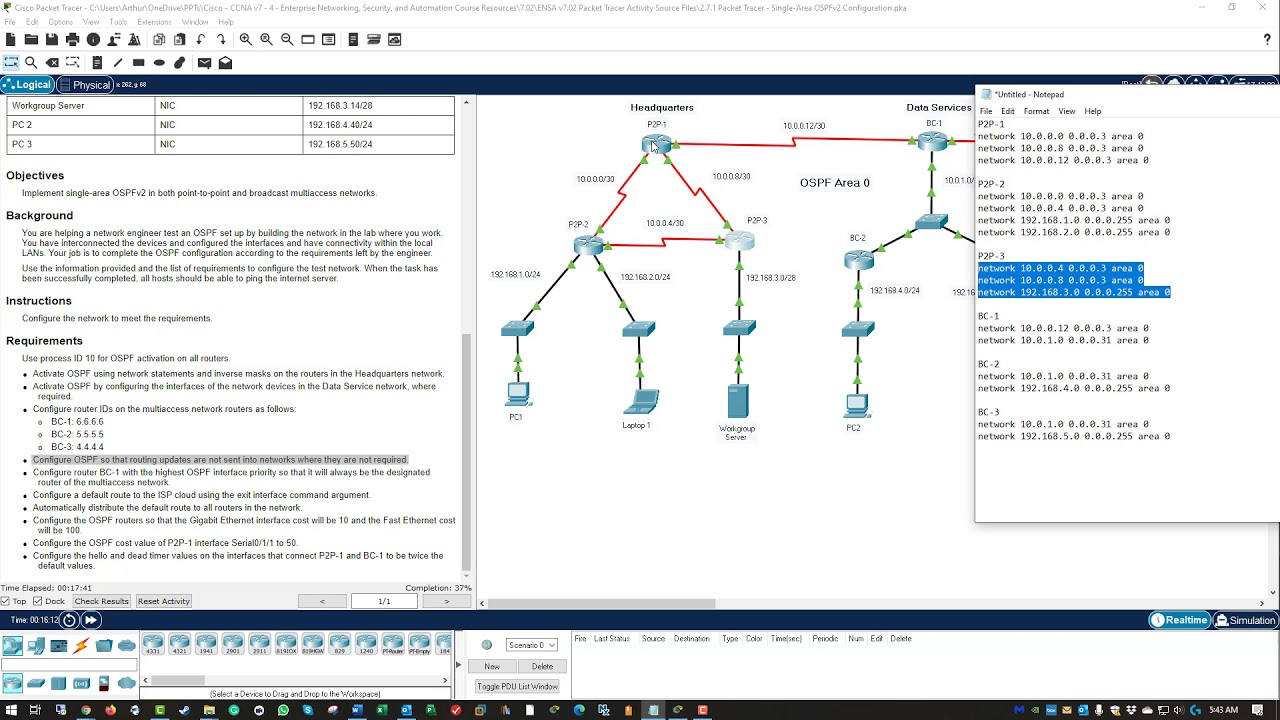The width and height of the screenshot is (1280, 720).
Task: Select the Connections lightning bolt category
Action: (x=81, y=646)
